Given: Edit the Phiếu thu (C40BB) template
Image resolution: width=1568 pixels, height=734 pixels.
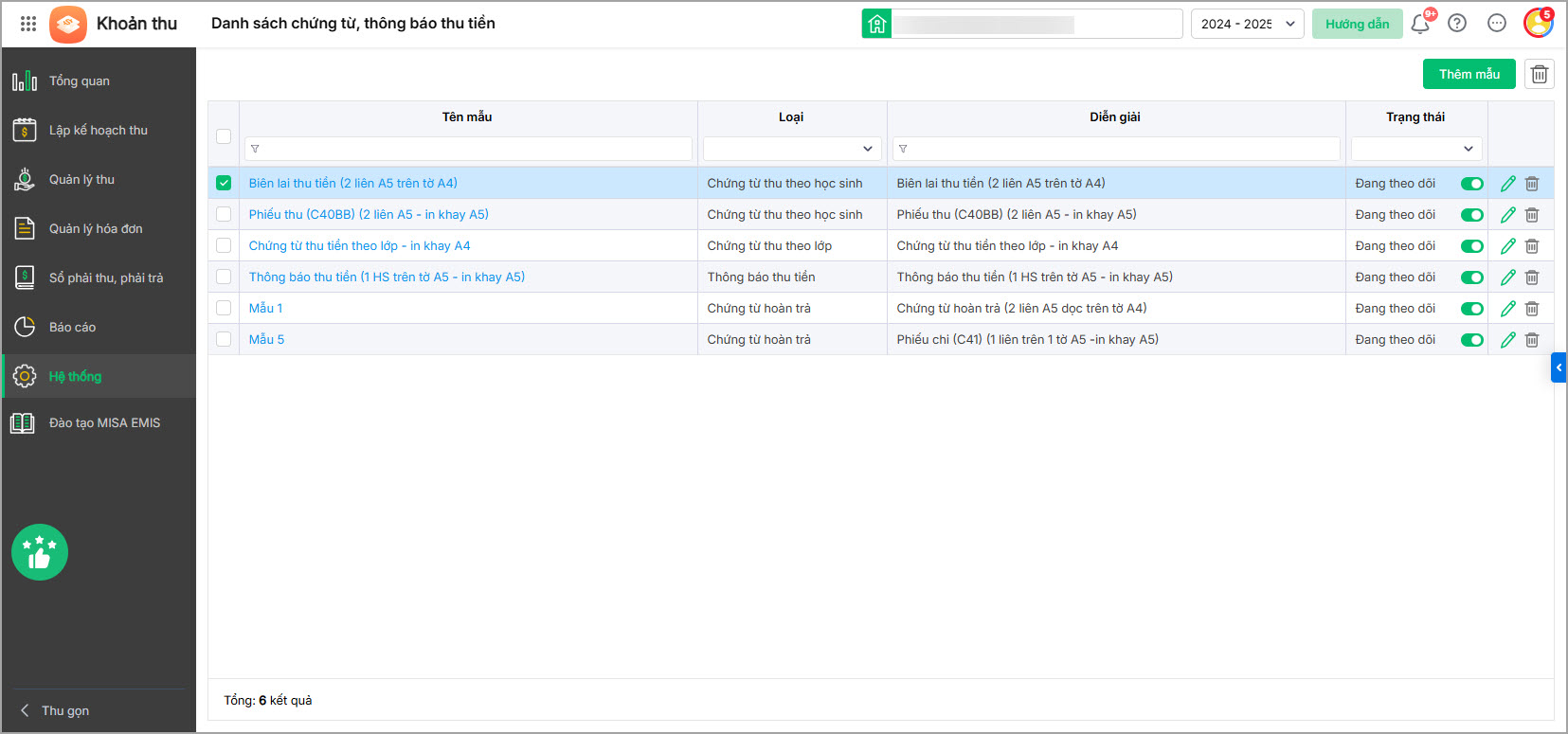Looking at the screenshot, I should [x=1508, y=215].
